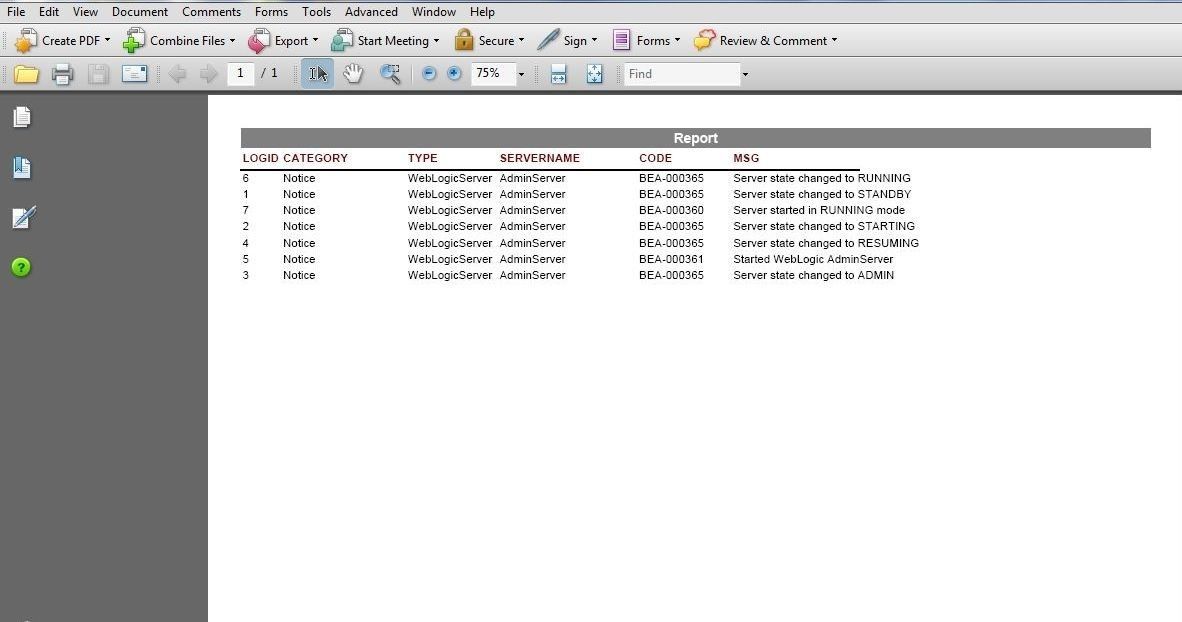Open the How To help panel
1182x622 pixels.
pos(21,267)
